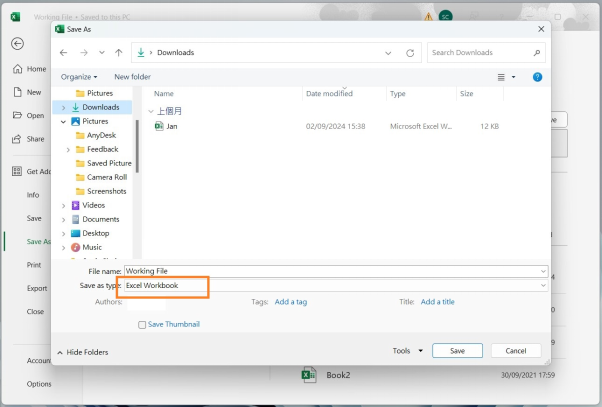Click the Get Add-ins icon
This screenshot has height=407, width=602.
[17, 171]
